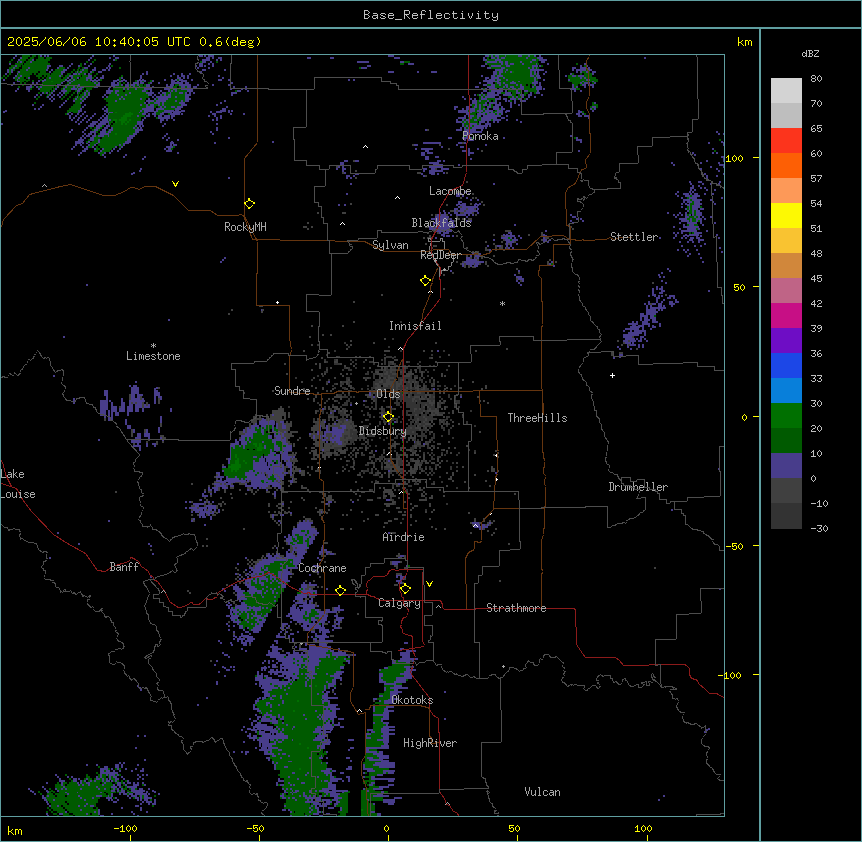
Task: Click the light gray 70-80 dBZ legend swatch
Action: [786, 91]
